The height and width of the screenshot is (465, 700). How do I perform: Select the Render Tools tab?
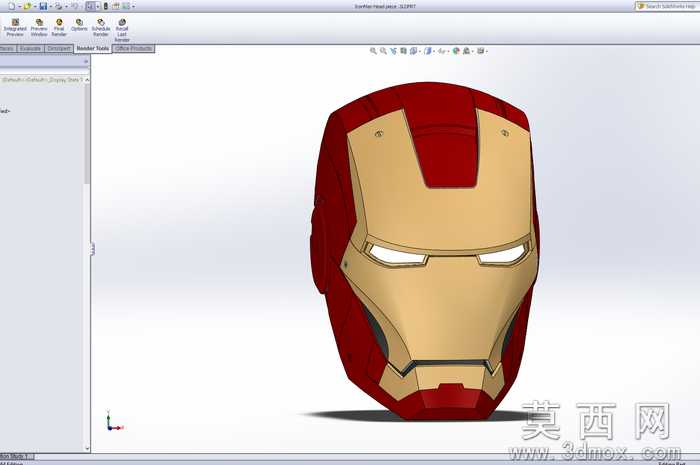(93, 49)
